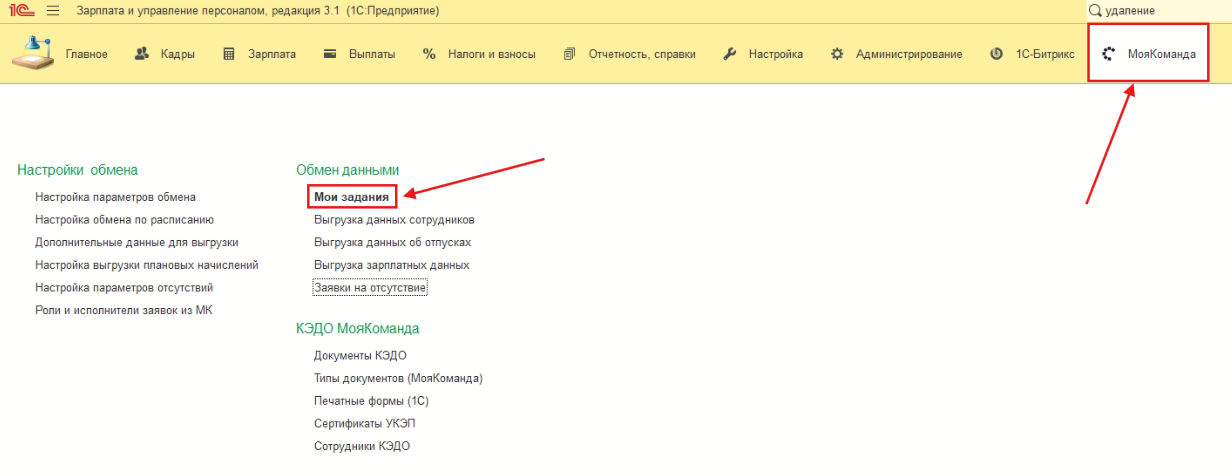The height and width of the screenshot is (476, 1232).
Task: Click the Зарплата calculator icon
Action: click(x=229, y=54)
